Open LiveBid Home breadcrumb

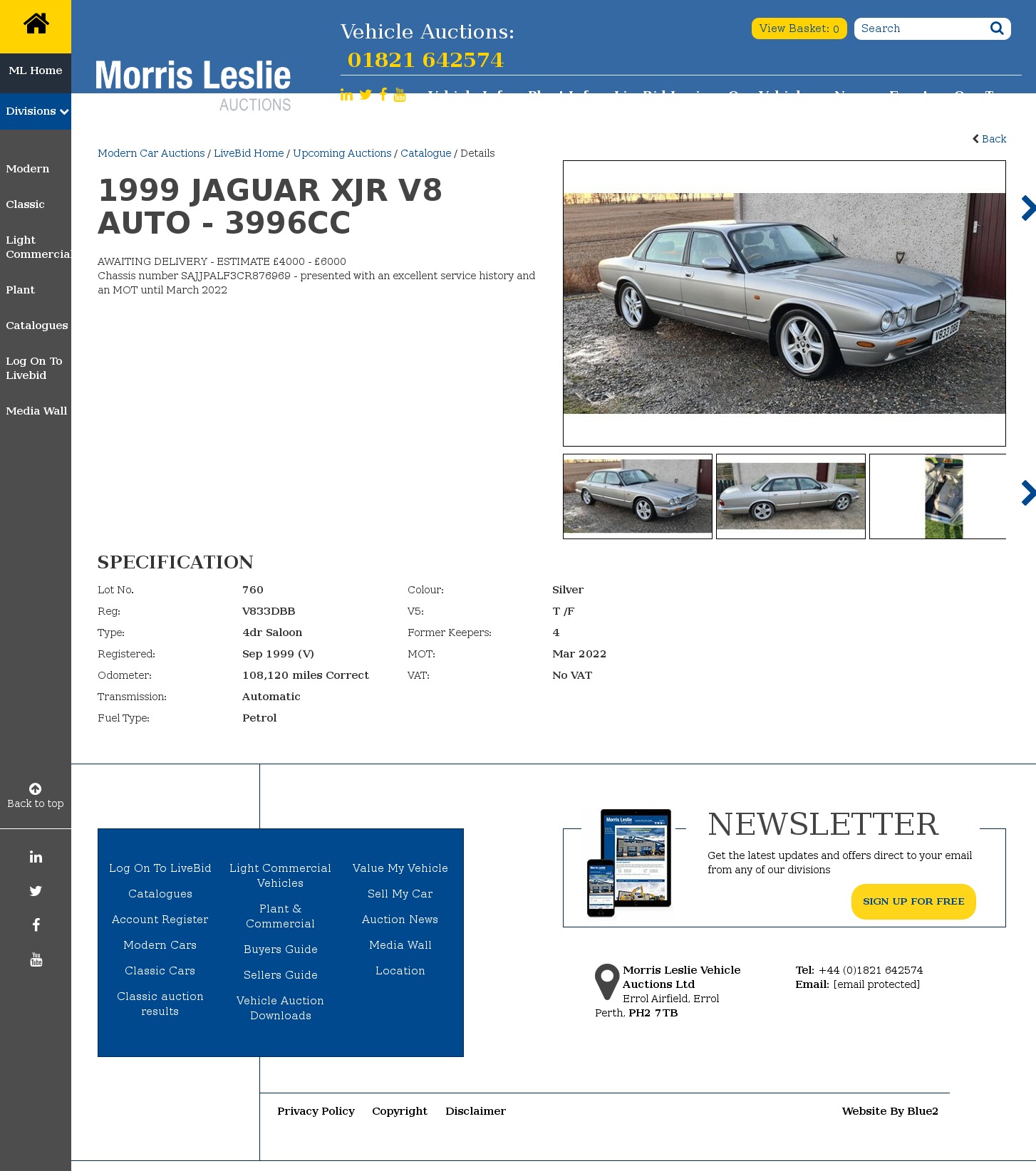[249, 153]
